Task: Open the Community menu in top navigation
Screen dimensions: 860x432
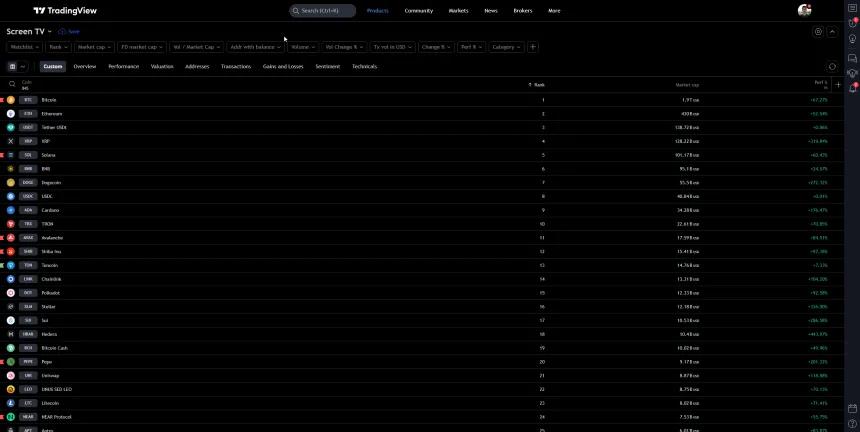Action: pyautogui.click(x=418, y=10)
